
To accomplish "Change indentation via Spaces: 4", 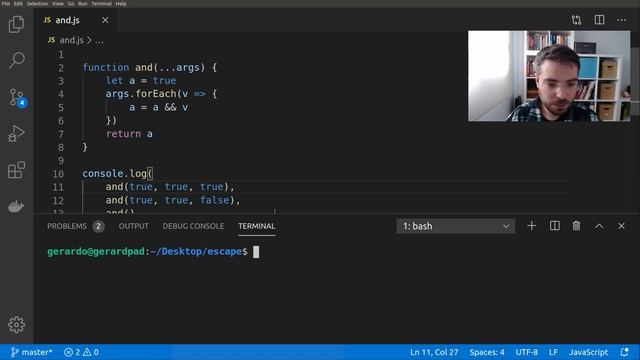I will (487, 352).
